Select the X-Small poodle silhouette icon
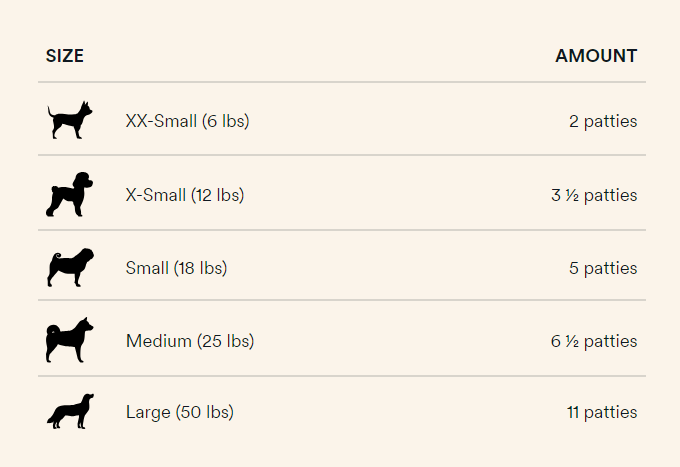 tap(70, 194)
